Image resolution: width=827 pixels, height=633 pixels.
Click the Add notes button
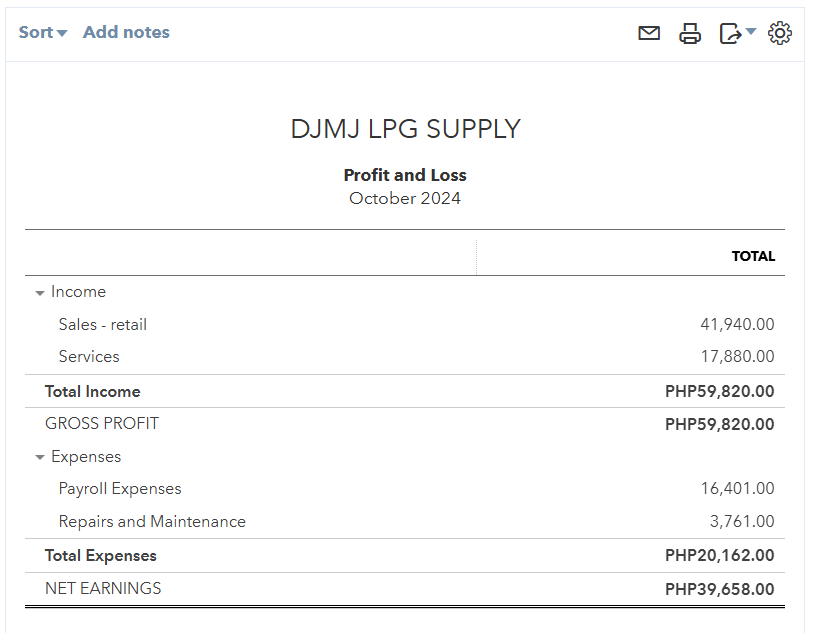(126, 32)
